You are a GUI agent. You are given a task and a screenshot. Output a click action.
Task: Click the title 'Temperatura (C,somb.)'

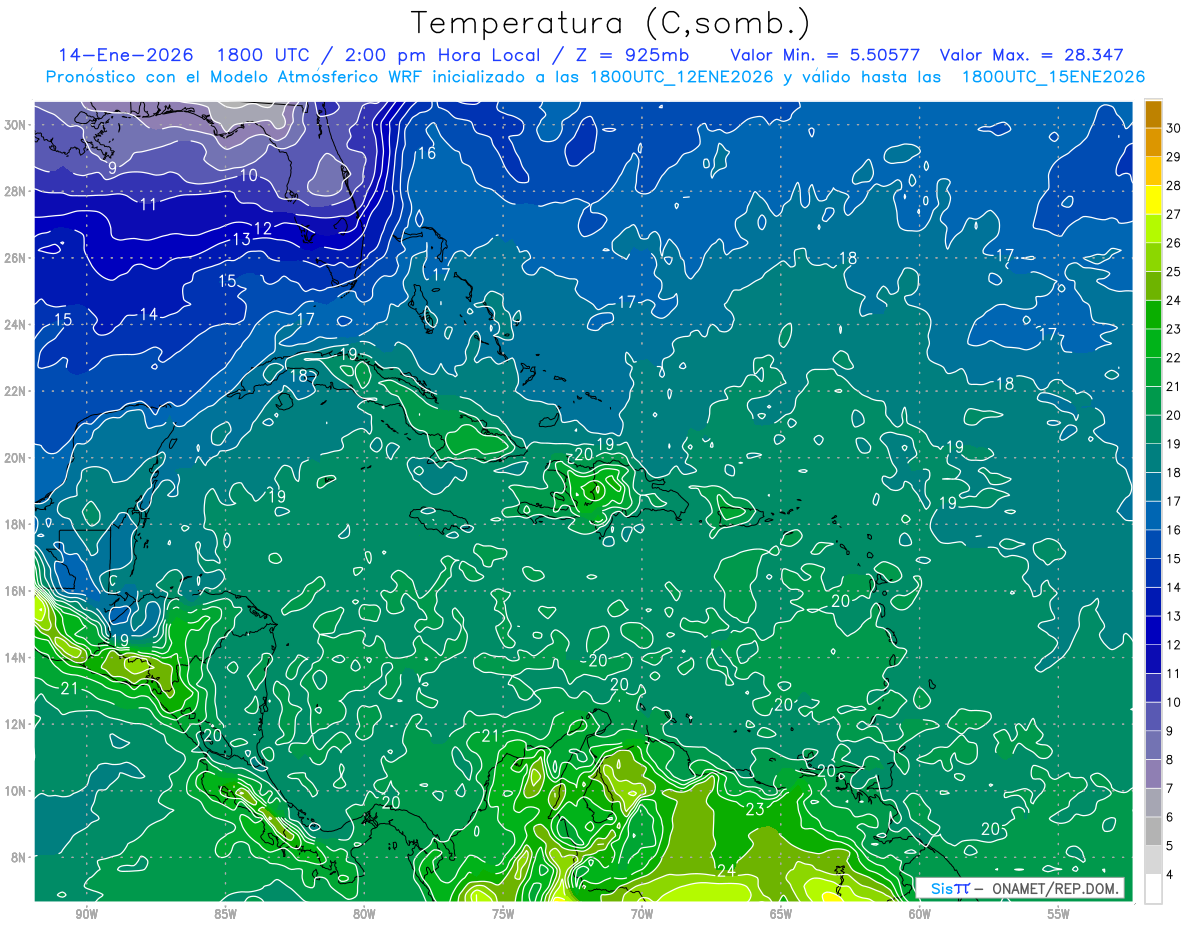(x=611, y=23)
